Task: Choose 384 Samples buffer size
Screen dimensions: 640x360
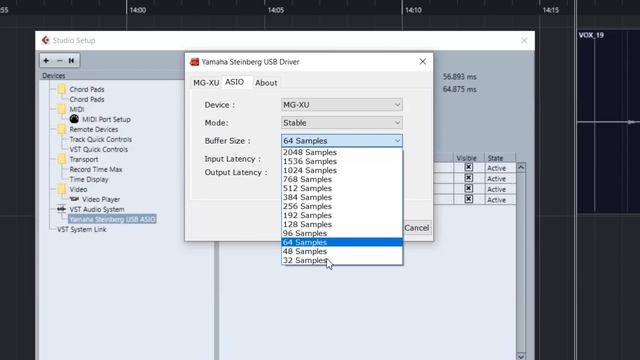Action: (342, 197)
